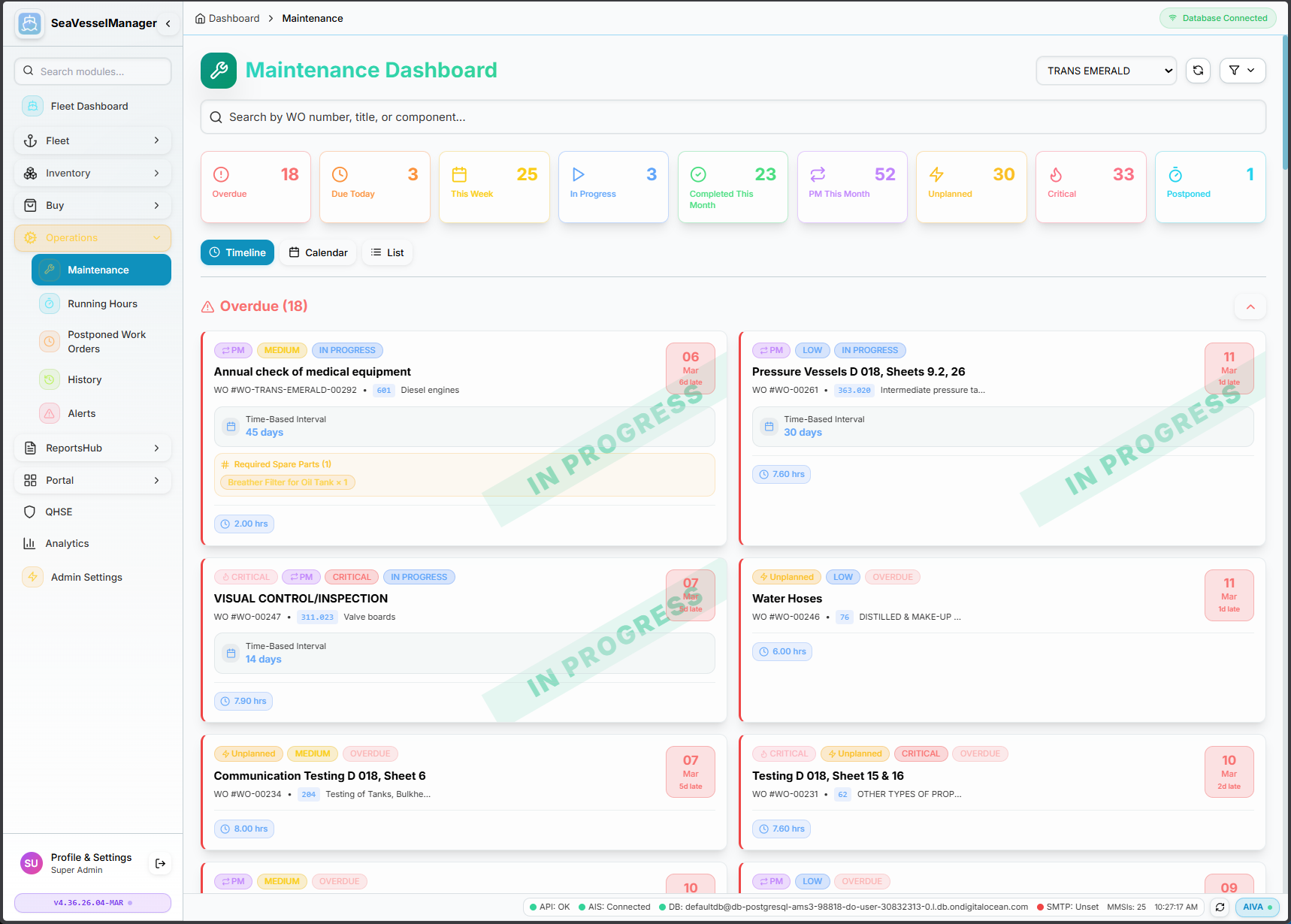This screenshot has height=924, width=1291.
Task: Click the Dashboard breadcrumb link
Action: 234,18
